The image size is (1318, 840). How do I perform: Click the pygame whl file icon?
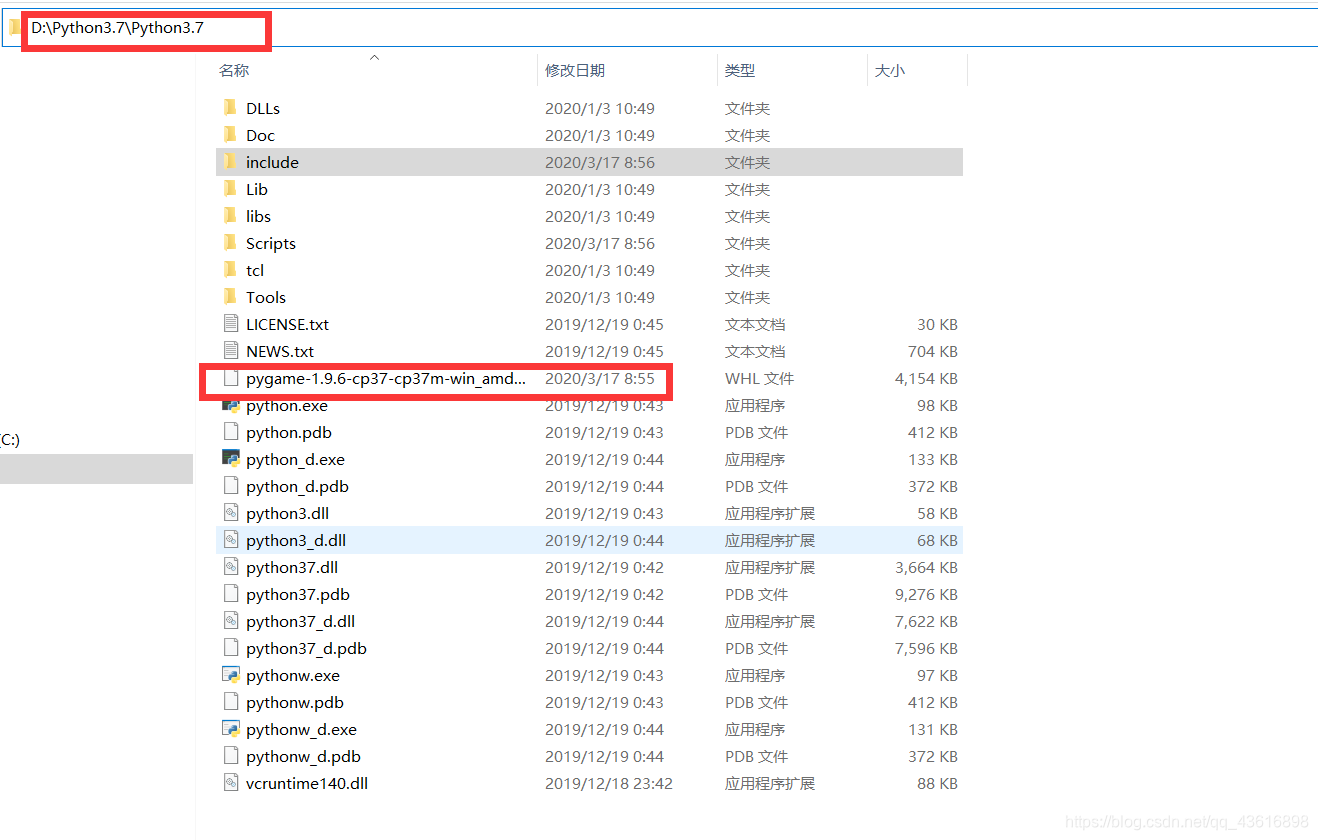coord(231,378)
